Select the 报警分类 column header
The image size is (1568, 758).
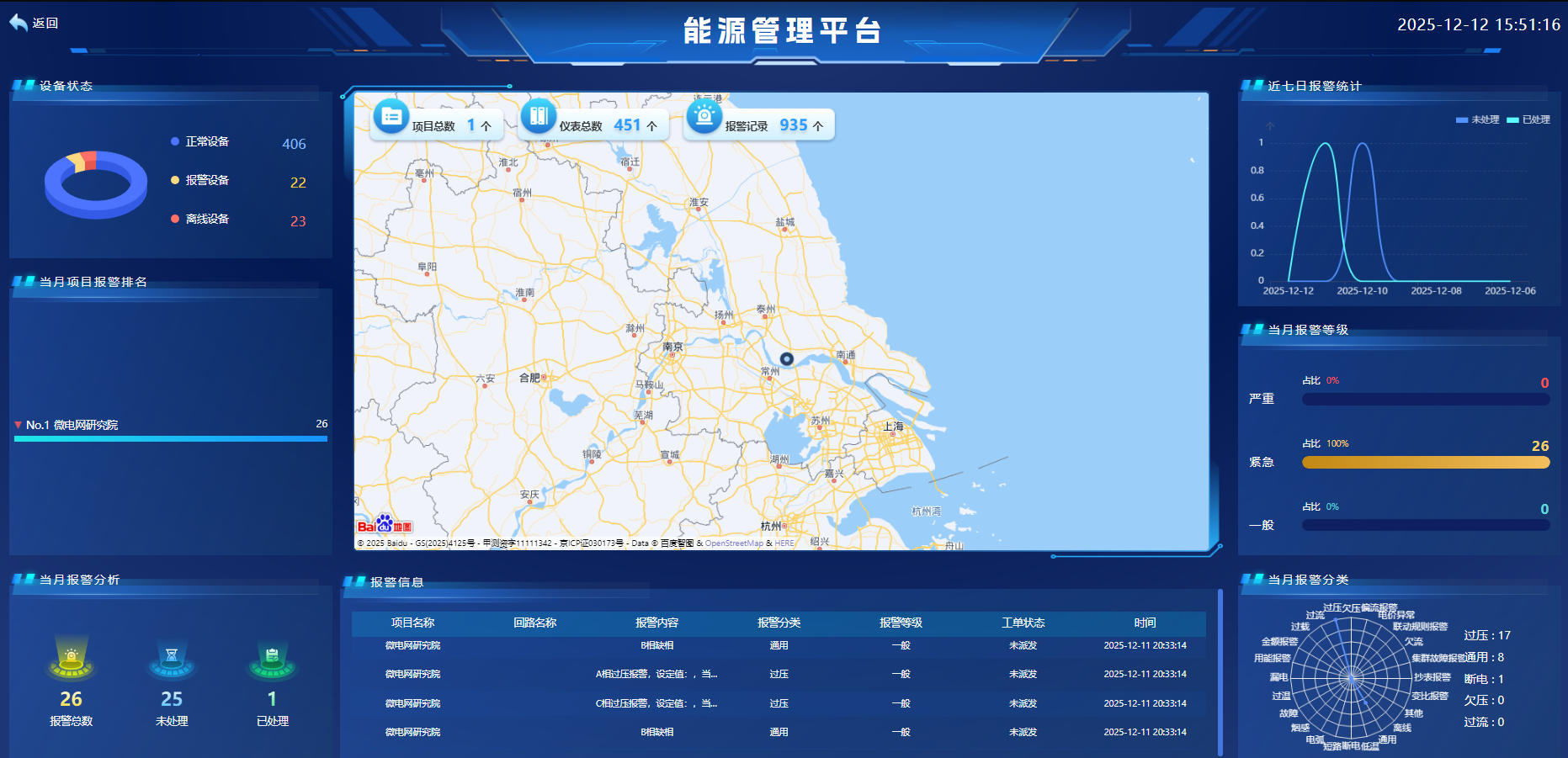(779, 623)
